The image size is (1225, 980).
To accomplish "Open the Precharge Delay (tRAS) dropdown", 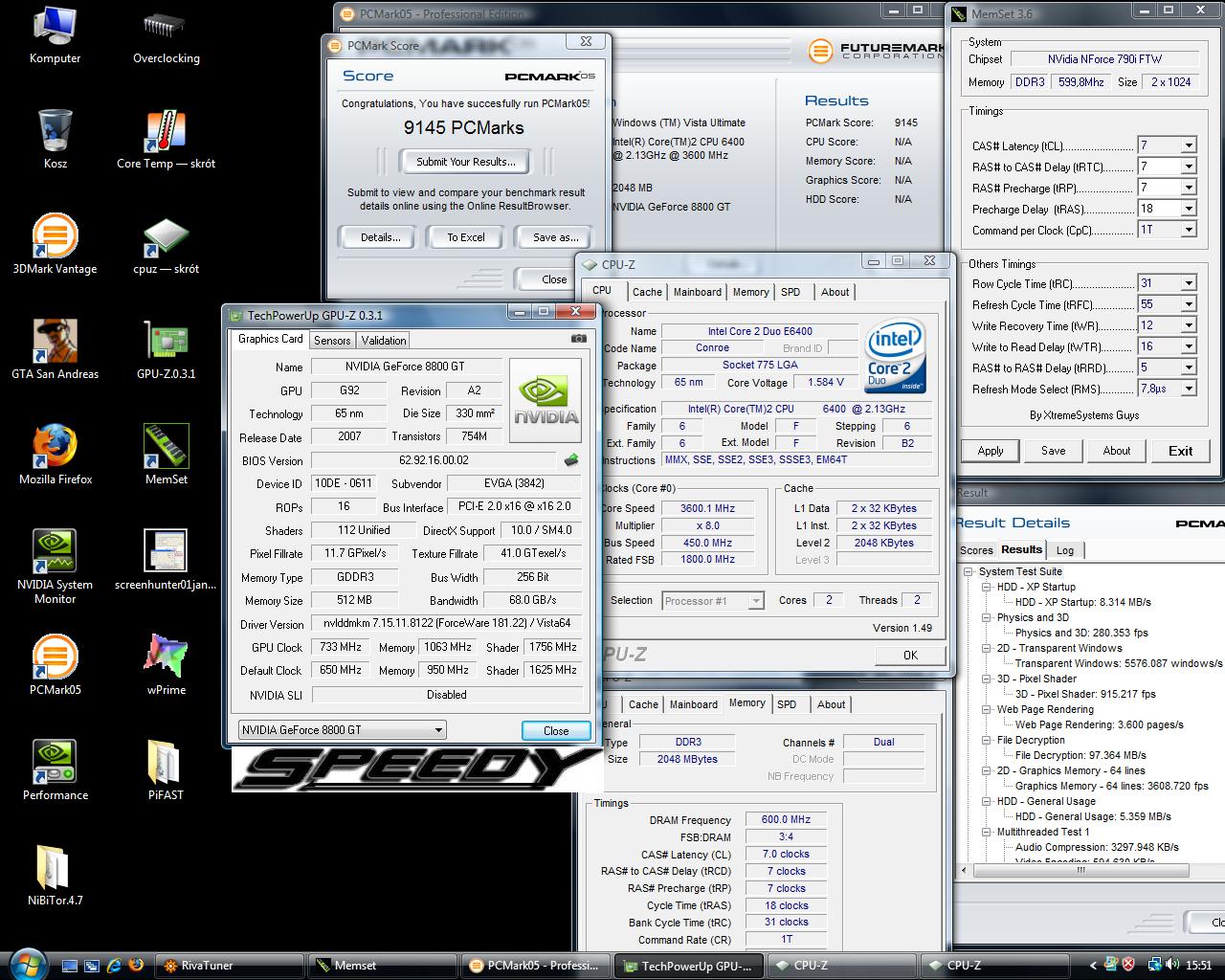I will pos(1188,209).
